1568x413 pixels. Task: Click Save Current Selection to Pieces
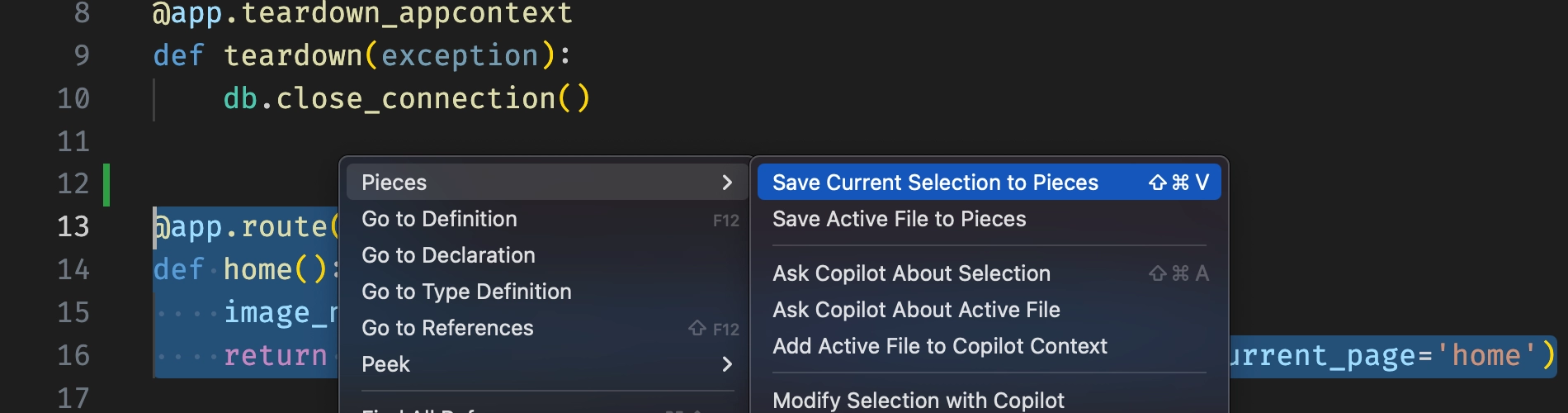[935, 183]
